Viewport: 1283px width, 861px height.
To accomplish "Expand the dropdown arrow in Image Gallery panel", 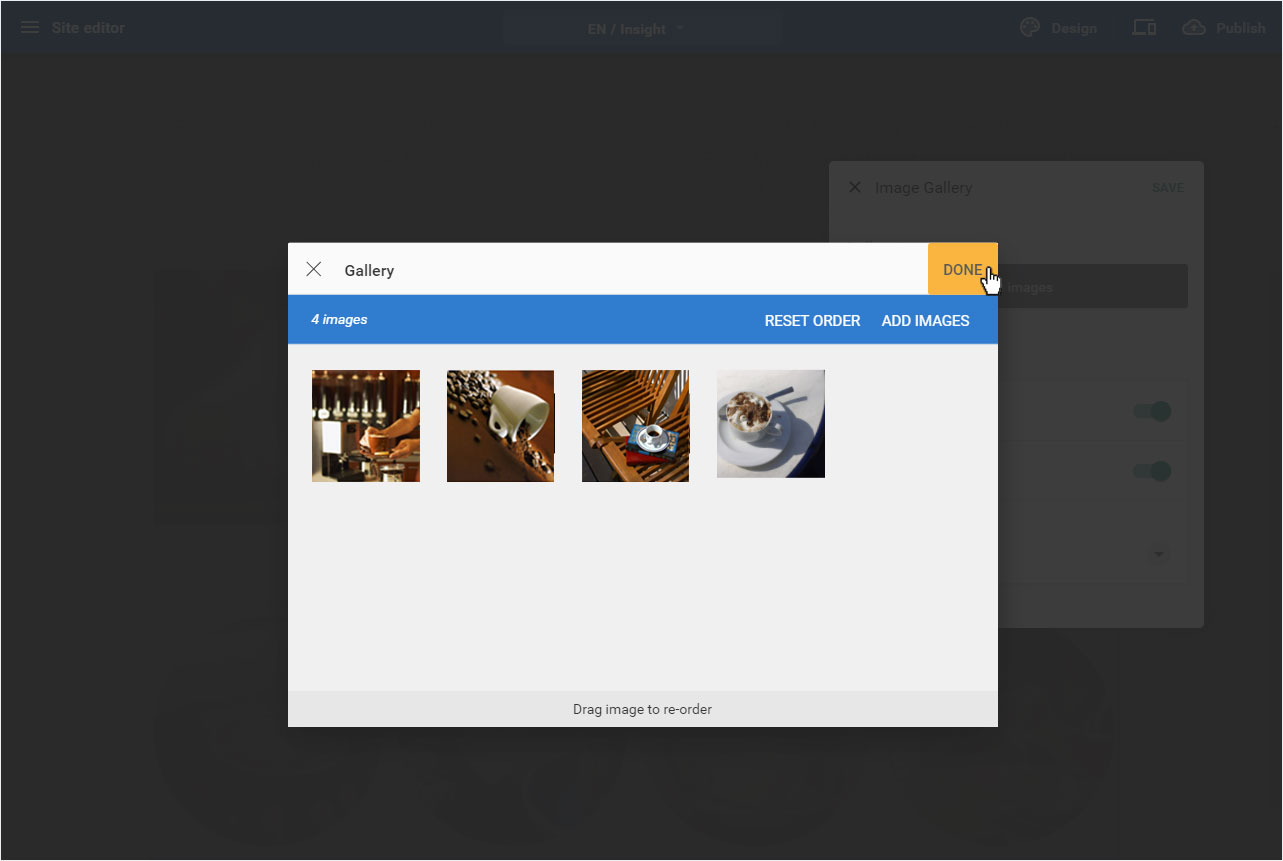I will 1159,553.
